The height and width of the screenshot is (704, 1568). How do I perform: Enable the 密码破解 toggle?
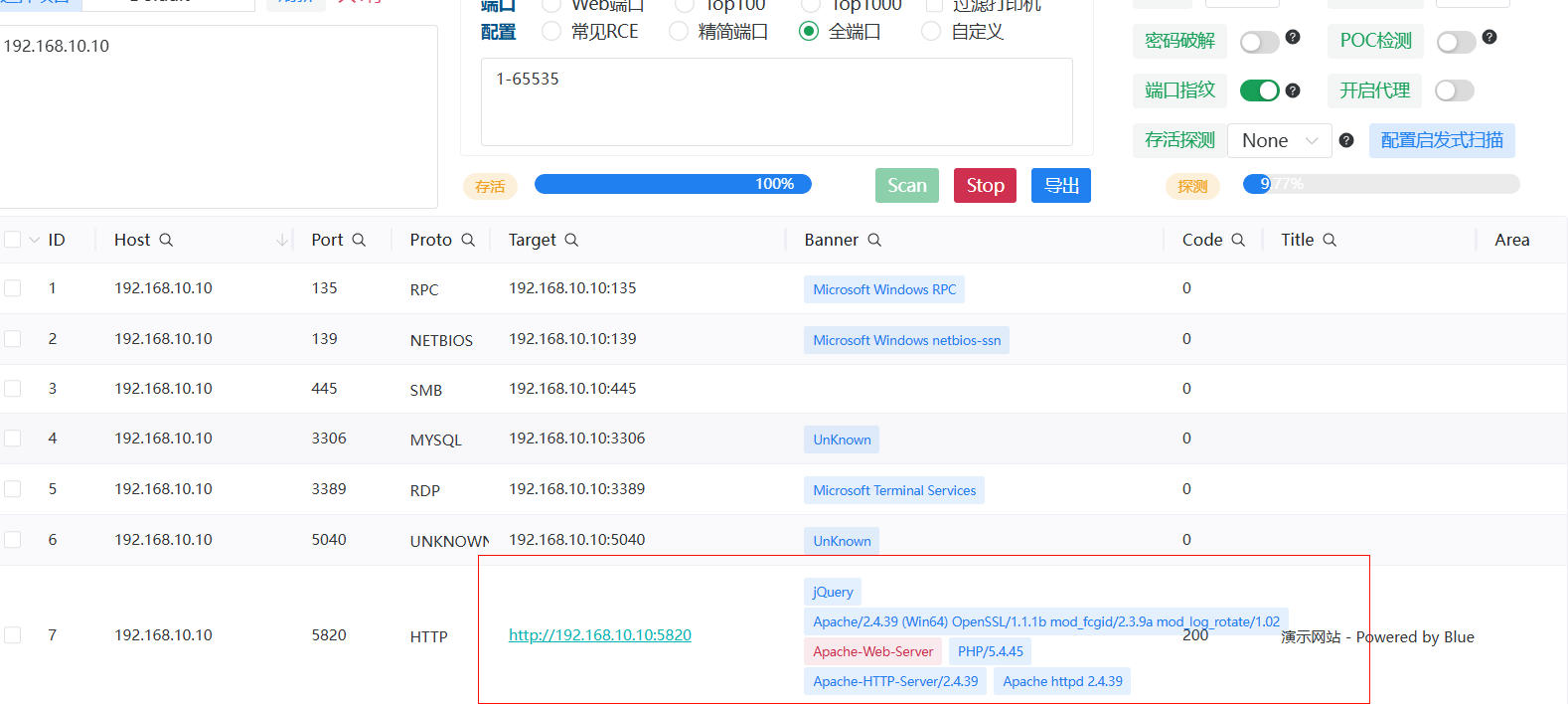[1259, 42]
